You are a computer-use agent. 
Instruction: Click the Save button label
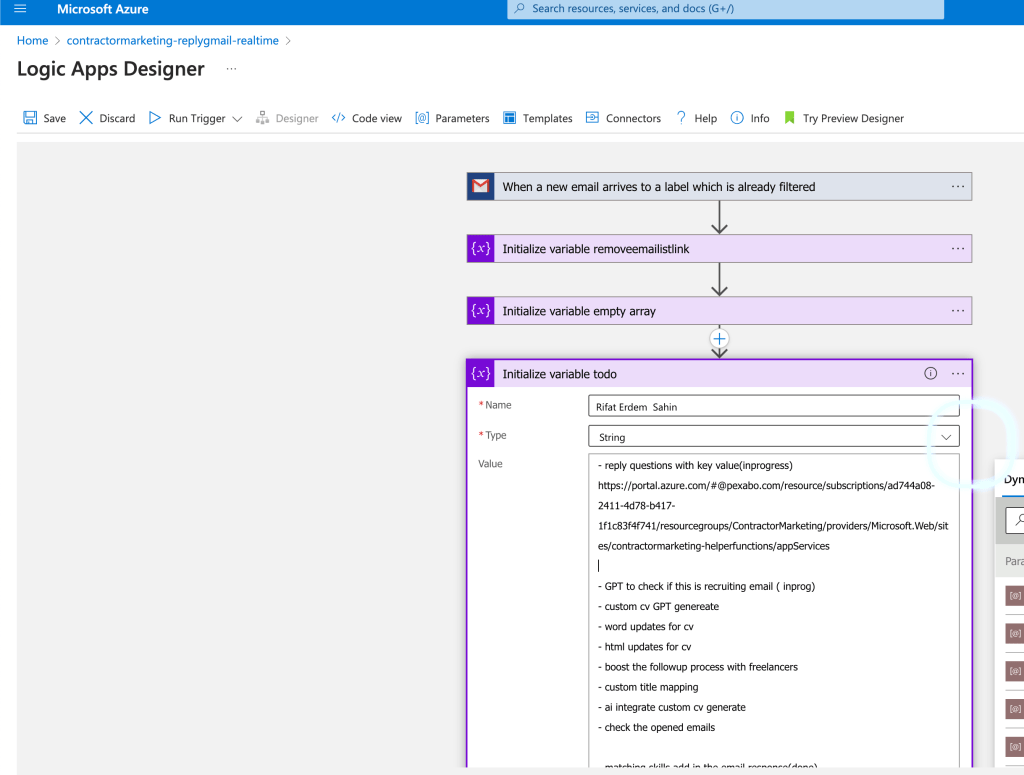[55, 118]
